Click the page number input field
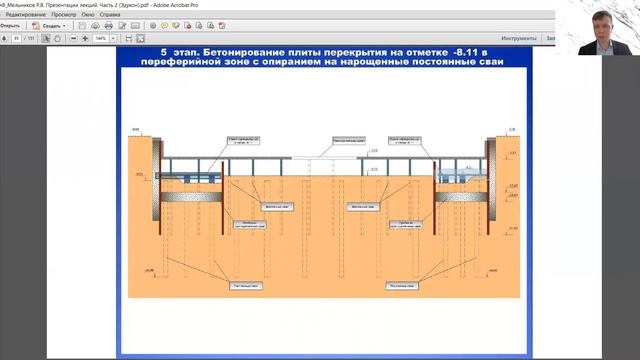640x360 pixels. click(x=16, y=38)
